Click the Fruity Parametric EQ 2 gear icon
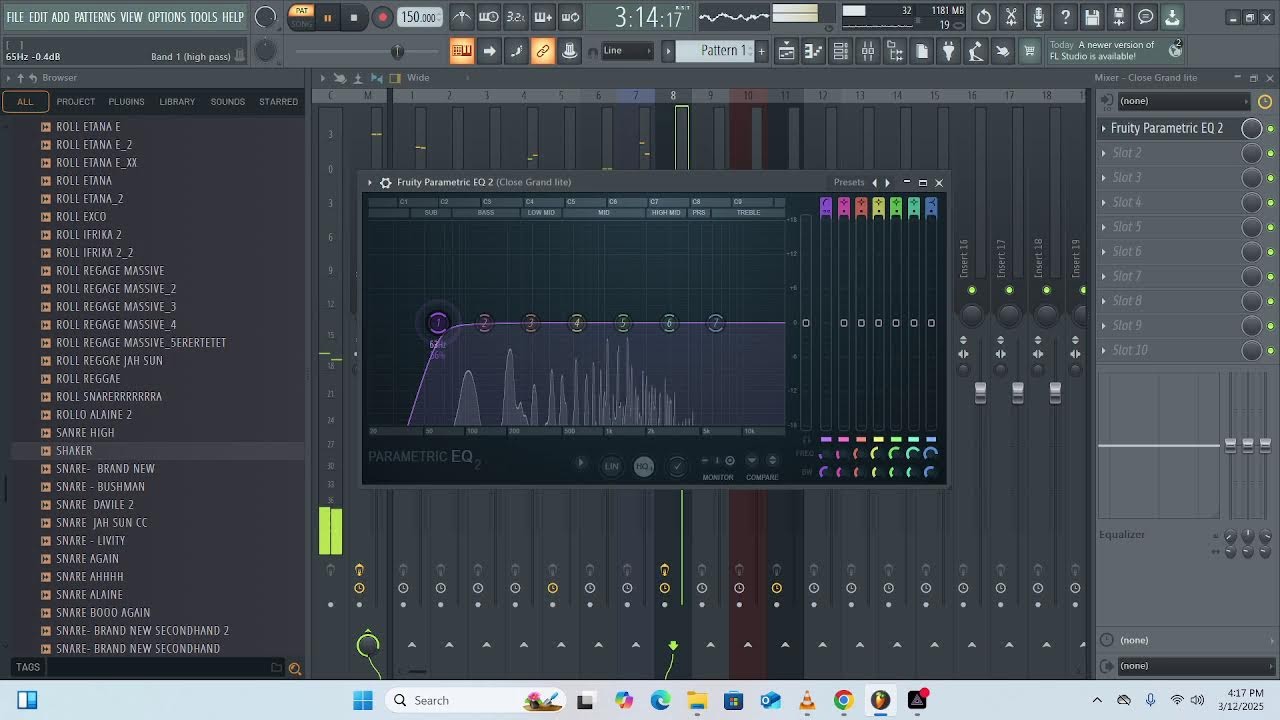The image size is (1280, 720). pos(385,183)
